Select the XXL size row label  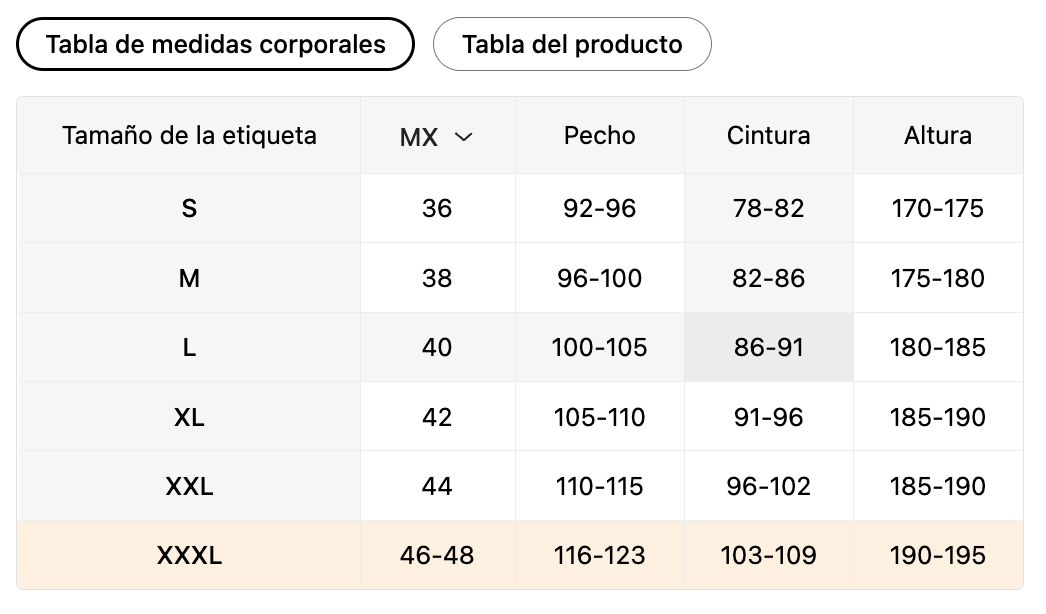(189, 486)
